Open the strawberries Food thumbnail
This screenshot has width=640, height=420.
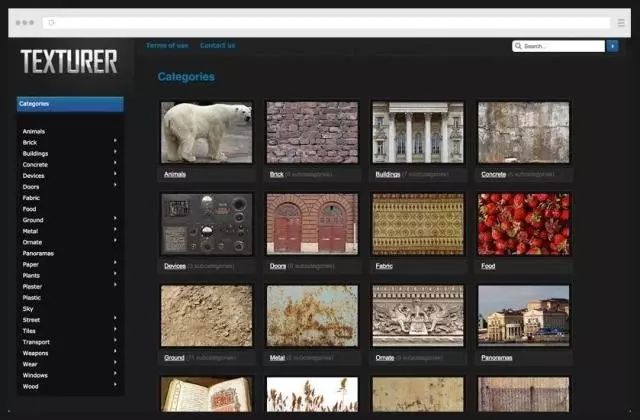coord(524,224)
